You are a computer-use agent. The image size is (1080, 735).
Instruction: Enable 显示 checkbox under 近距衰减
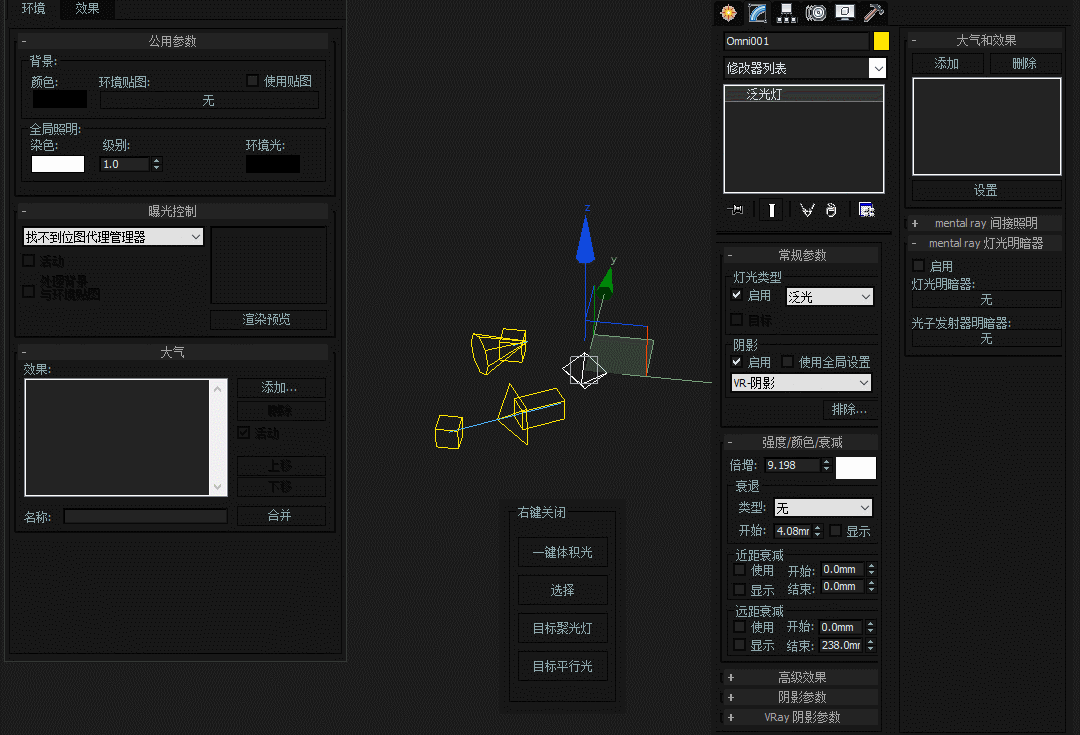point(740,590)
